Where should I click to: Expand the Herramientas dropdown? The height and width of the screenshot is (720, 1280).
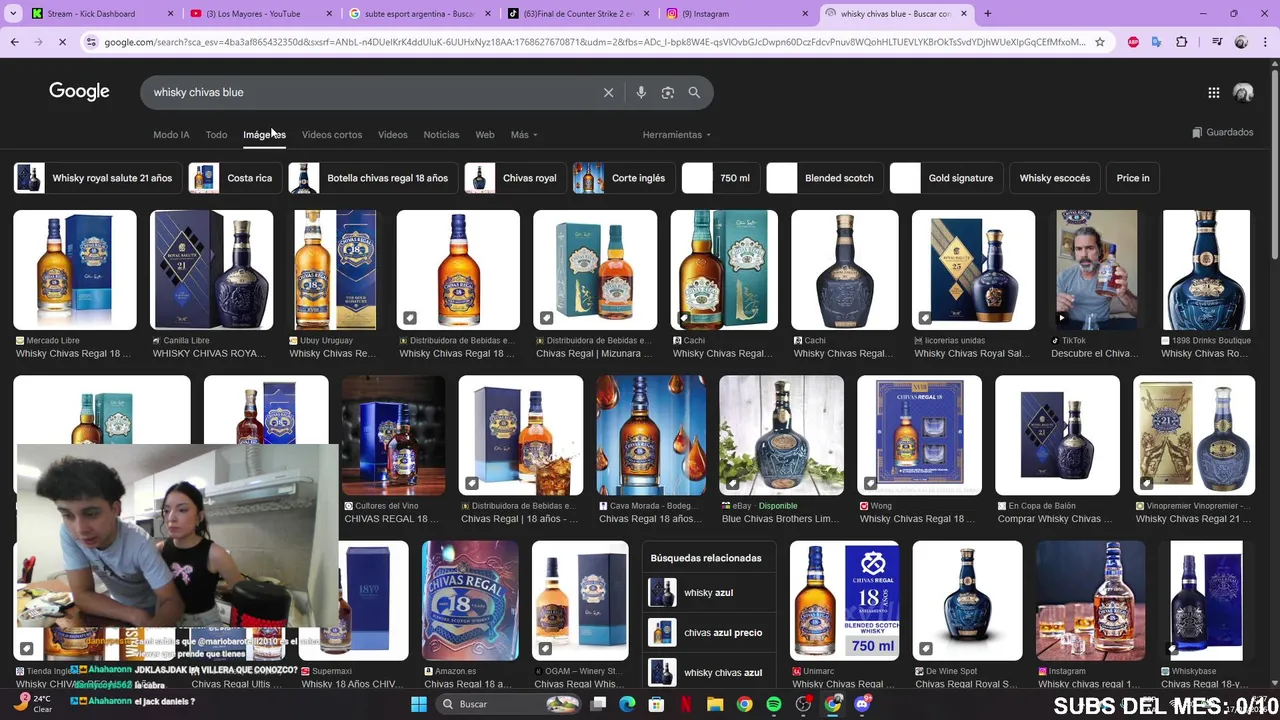click(677, 134)
